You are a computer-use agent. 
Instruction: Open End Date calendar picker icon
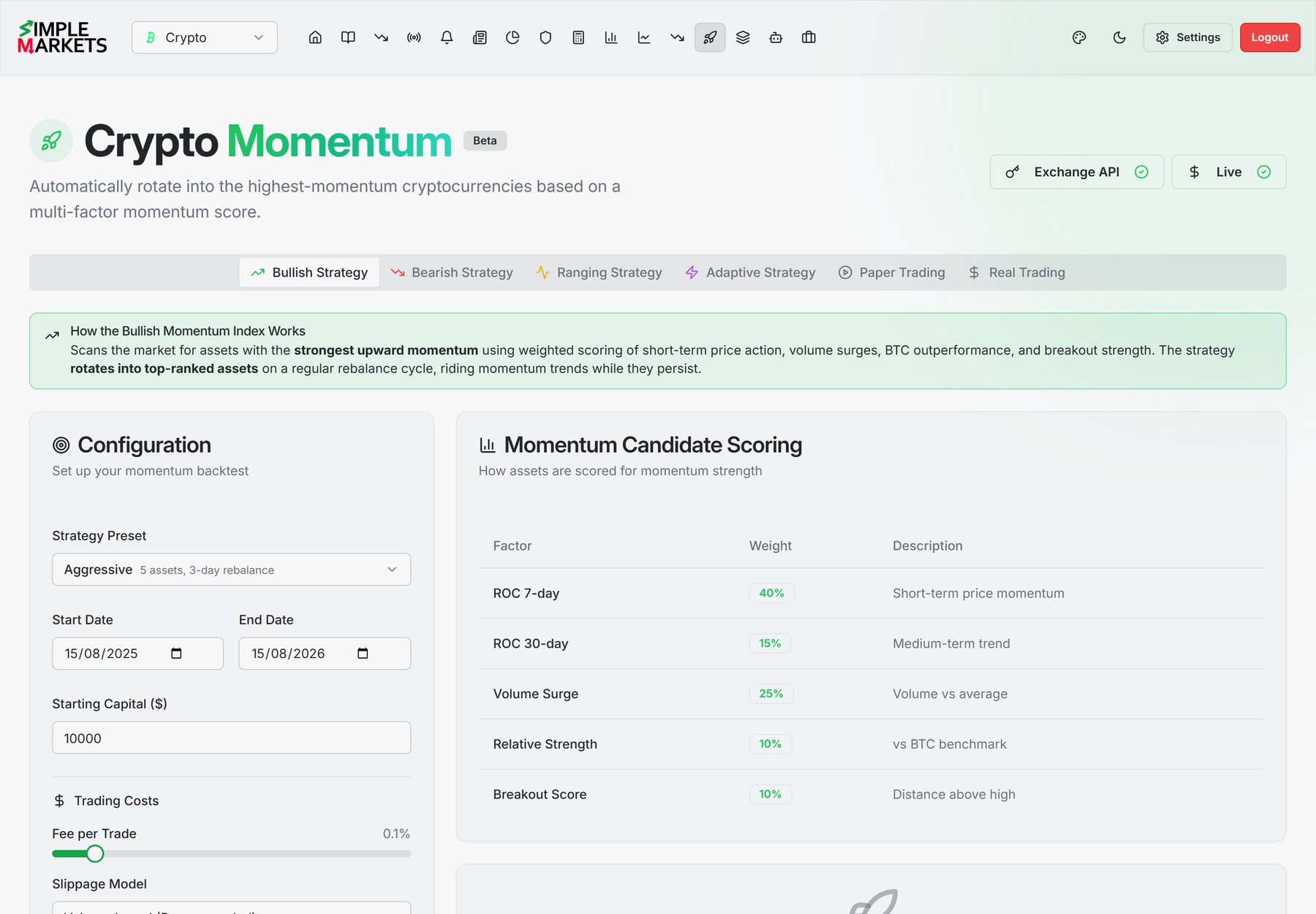[x=363, y=653]
